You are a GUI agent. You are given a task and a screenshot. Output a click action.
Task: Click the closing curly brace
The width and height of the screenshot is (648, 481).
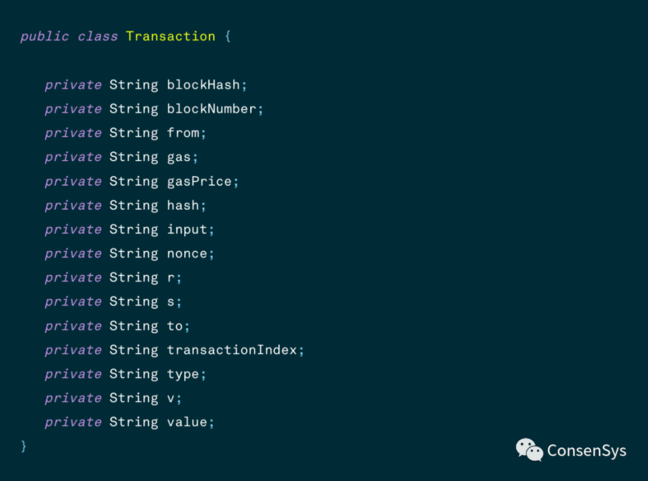click(24, 446)
